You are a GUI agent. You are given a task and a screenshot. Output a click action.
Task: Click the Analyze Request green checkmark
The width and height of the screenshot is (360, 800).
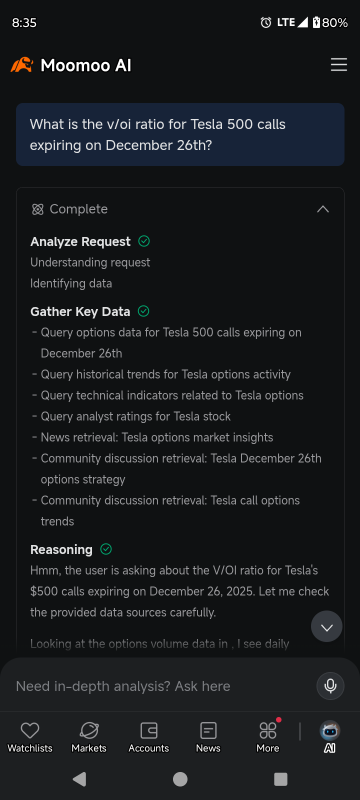pos(144,241)
